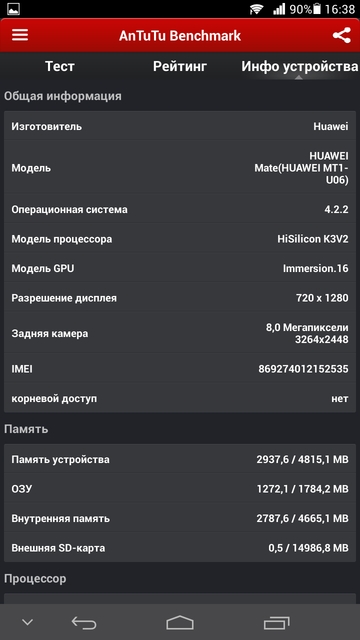
Task: Tap the picture notification icon in status bar
Action: (x=13, y=9)
